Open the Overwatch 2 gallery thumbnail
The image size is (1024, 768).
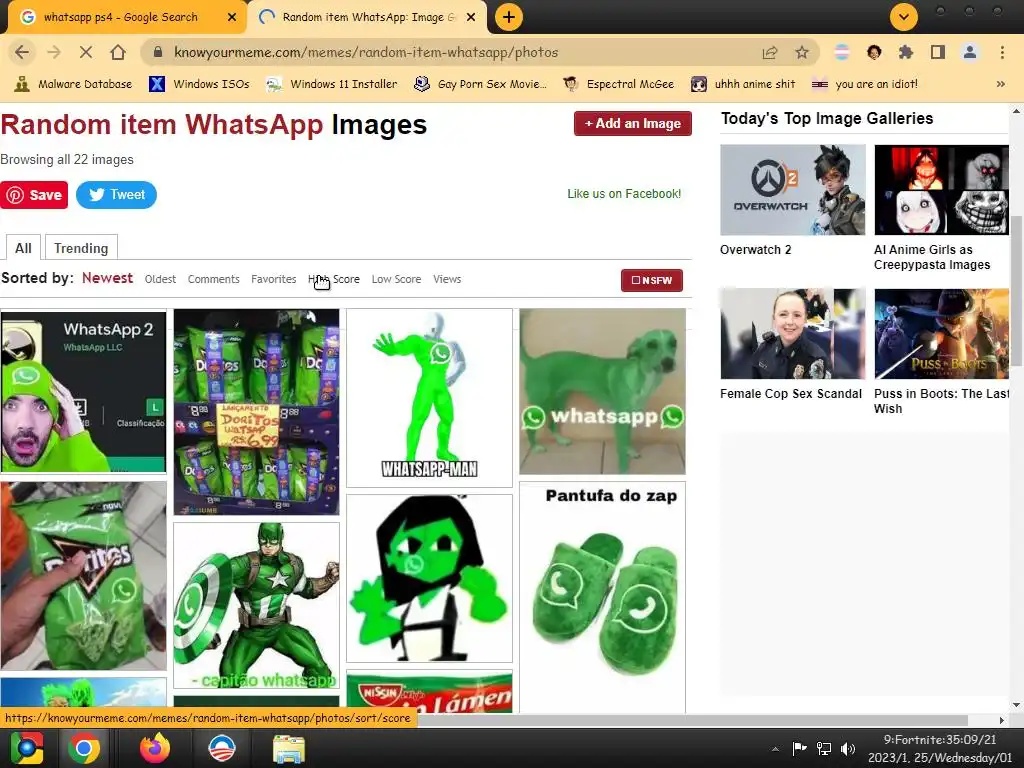pos(793,190)
